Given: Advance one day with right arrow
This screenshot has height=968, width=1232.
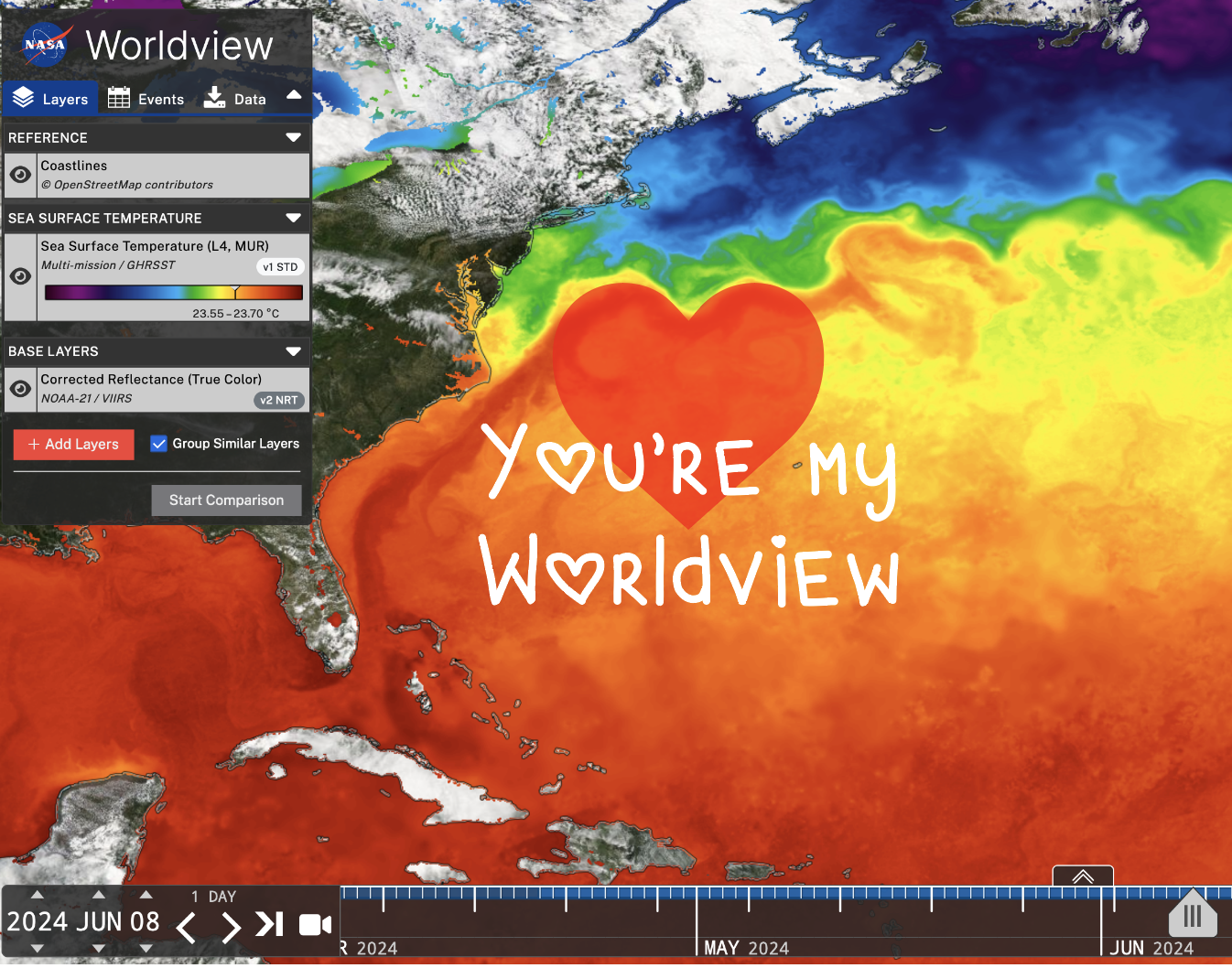Looking at the screenshot, I should coord(231,927).
